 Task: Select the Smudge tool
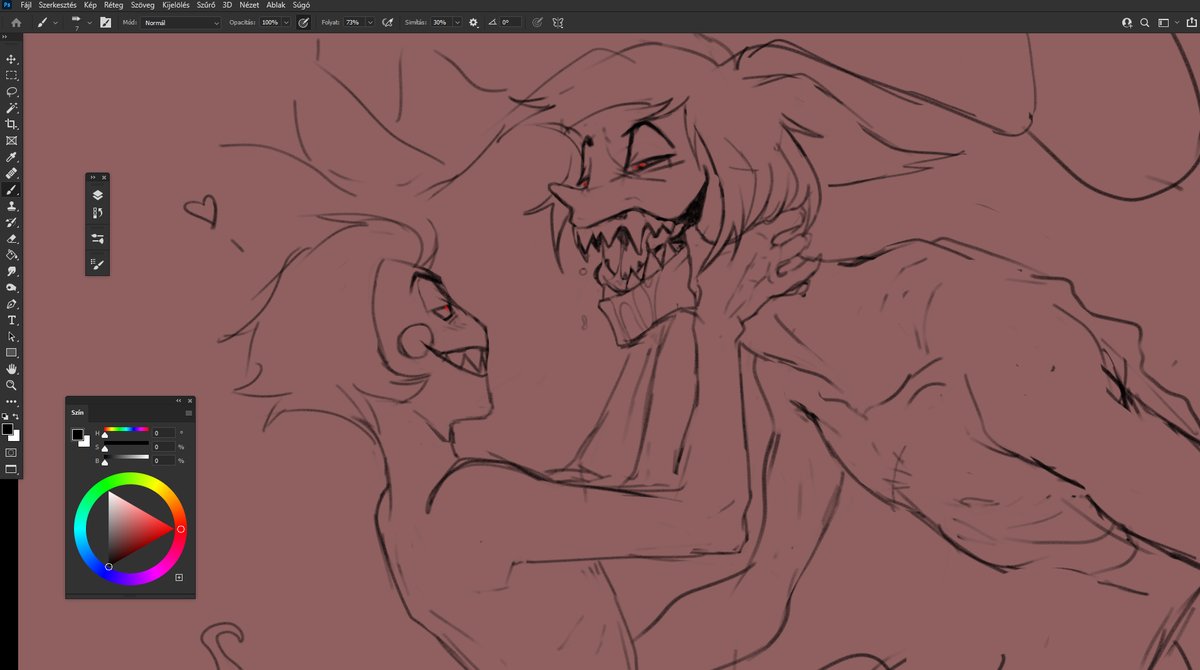[12, 271]
